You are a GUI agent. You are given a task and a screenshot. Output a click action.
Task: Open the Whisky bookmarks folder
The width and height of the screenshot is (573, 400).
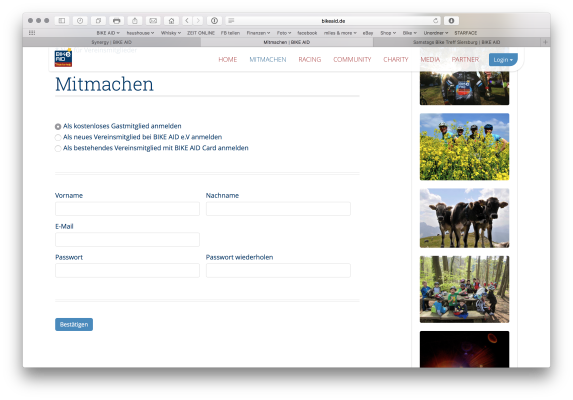tap(171, 33)
